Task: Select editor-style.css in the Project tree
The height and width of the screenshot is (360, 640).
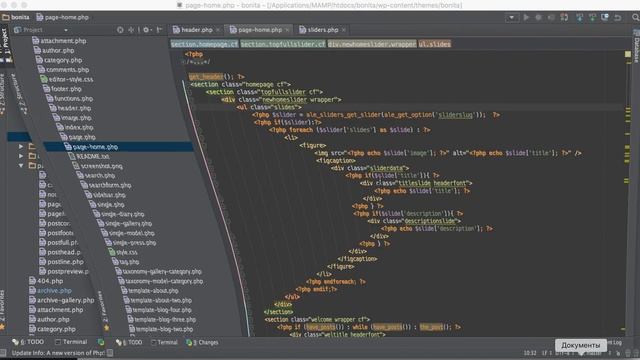Action: tap(67, 79)
